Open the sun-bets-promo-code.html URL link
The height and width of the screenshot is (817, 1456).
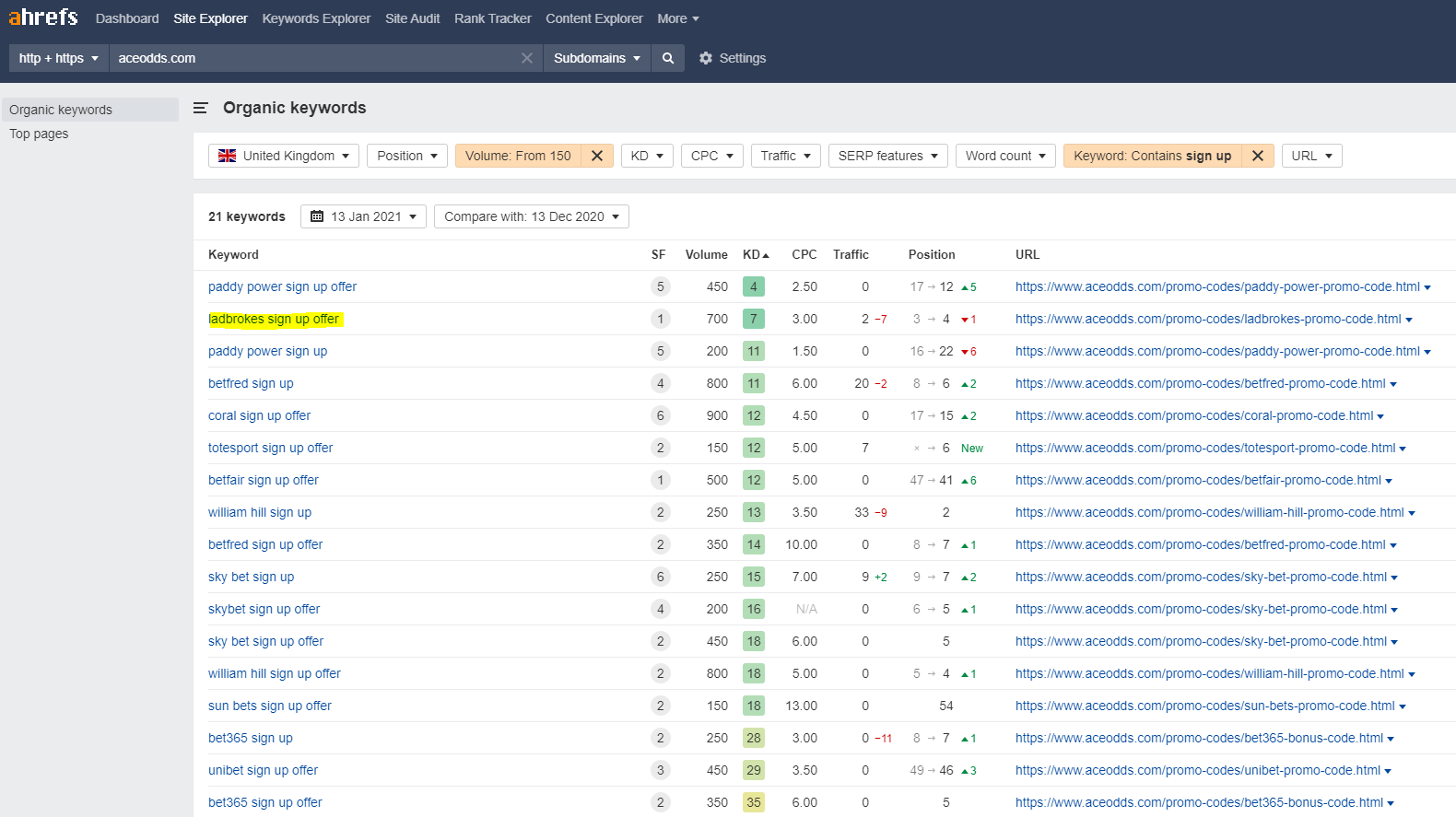[1205, 706]
